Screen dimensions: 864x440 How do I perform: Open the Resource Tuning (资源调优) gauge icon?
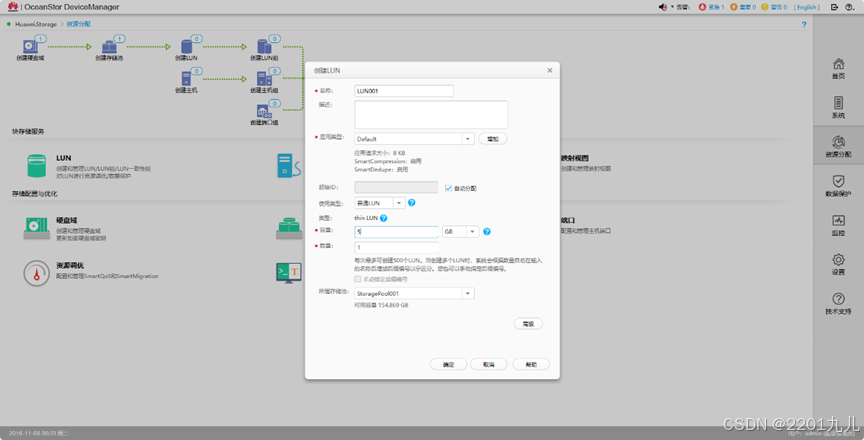pyautogui.click(x=36, y=273)
